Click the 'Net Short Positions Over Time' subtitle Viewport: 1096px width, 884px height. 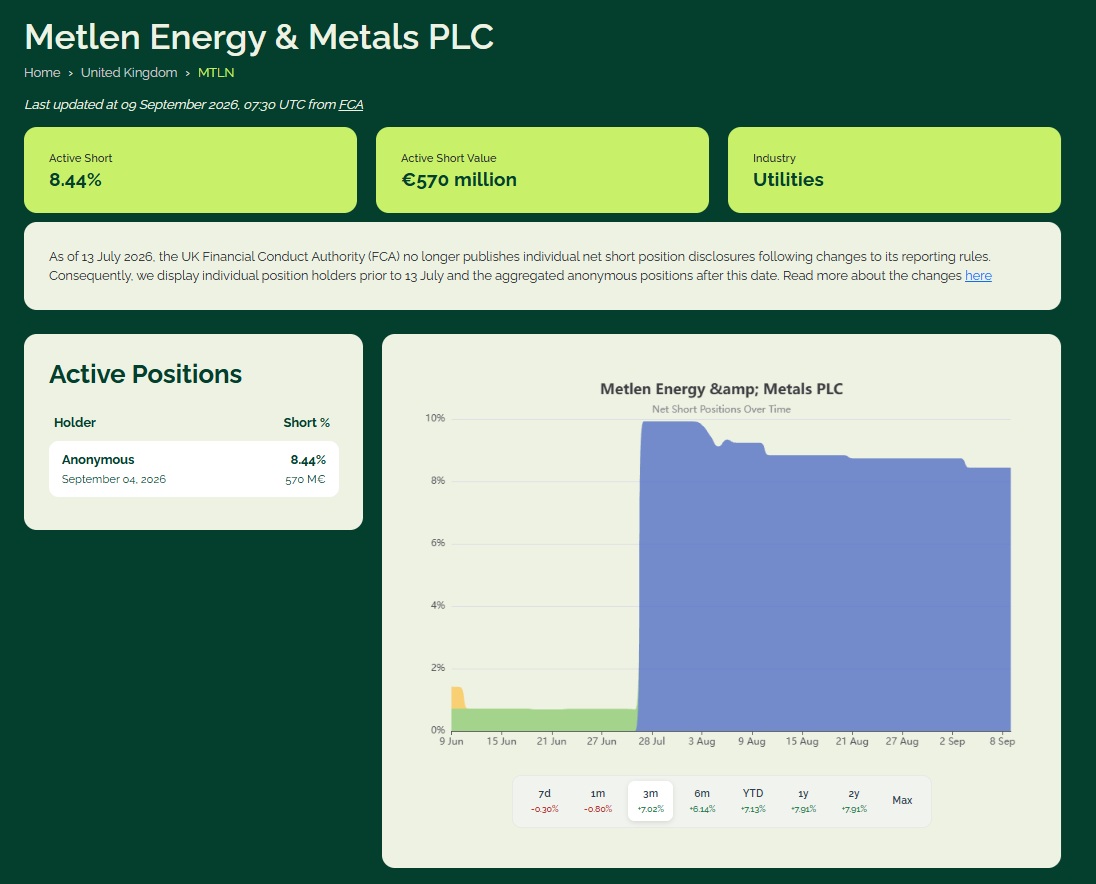pyautogui.click(x=721, y=410)
